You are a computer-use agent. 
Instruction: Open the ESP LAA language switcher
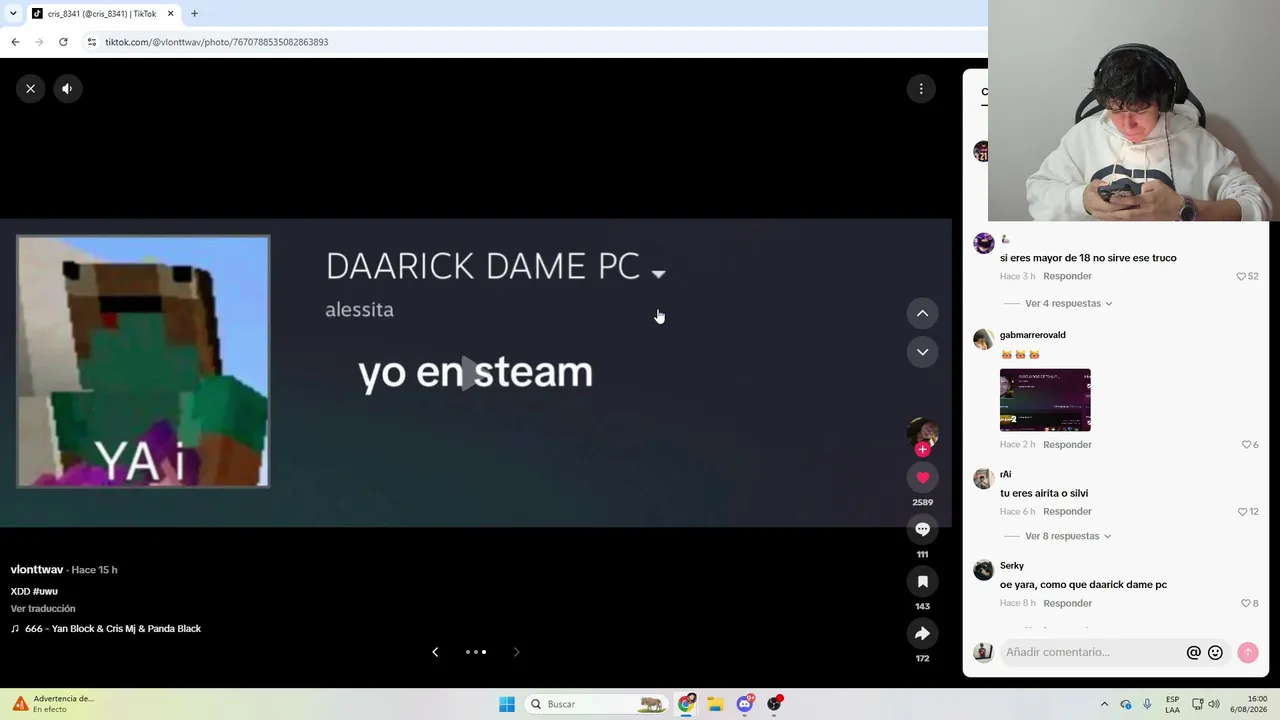(x=1172, y=704)
